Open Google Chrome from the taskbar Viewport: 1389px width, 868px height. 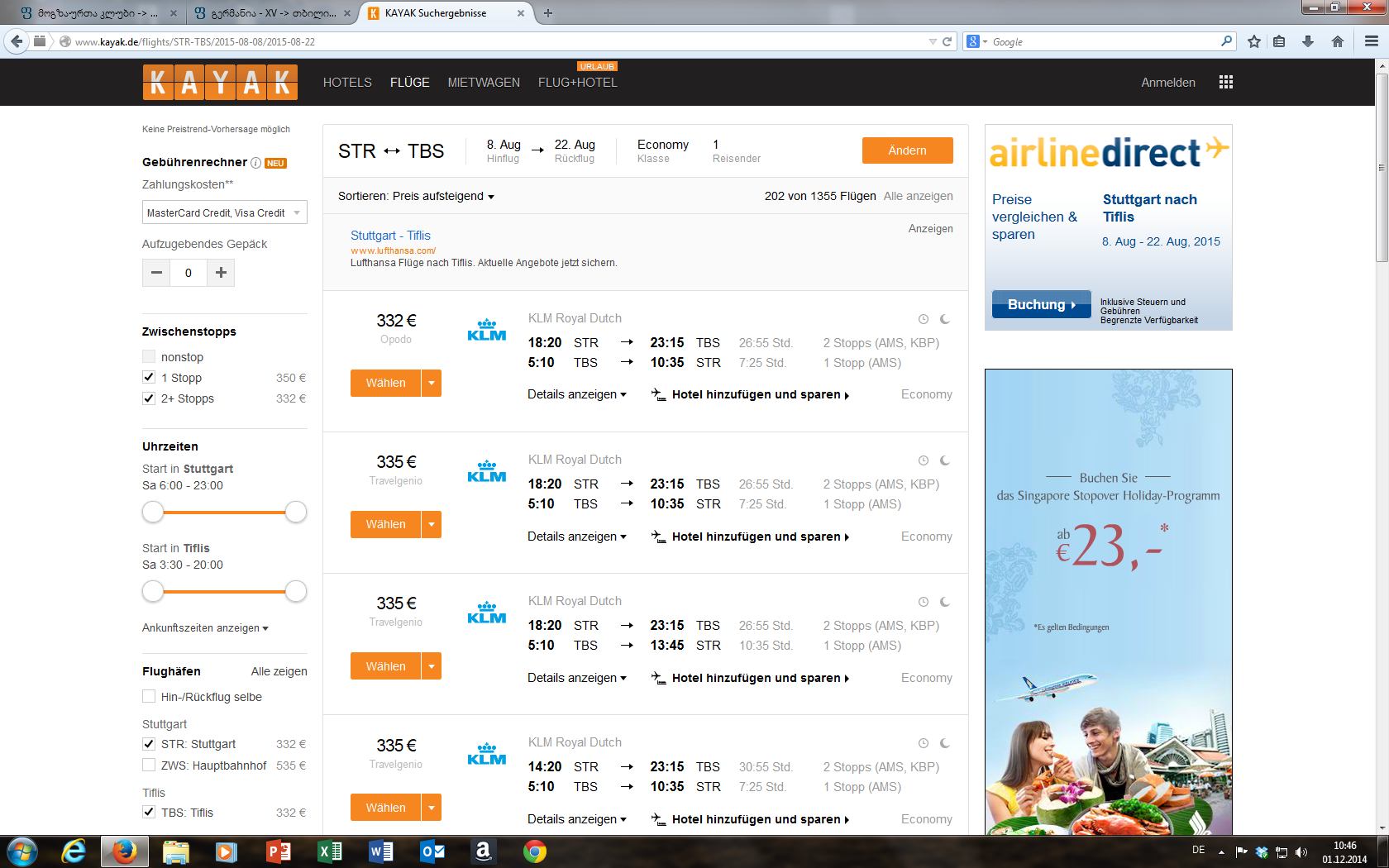[x=535, y=851]
